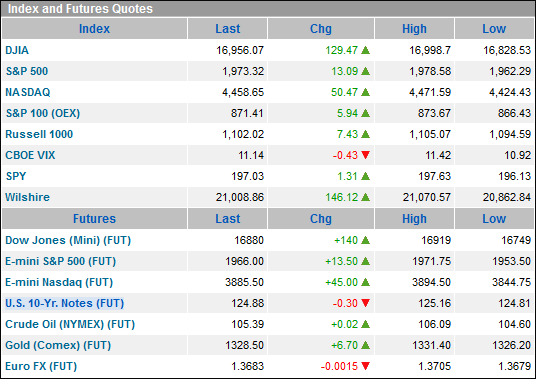Open the CBOE VIX quote

click(30, 155)
